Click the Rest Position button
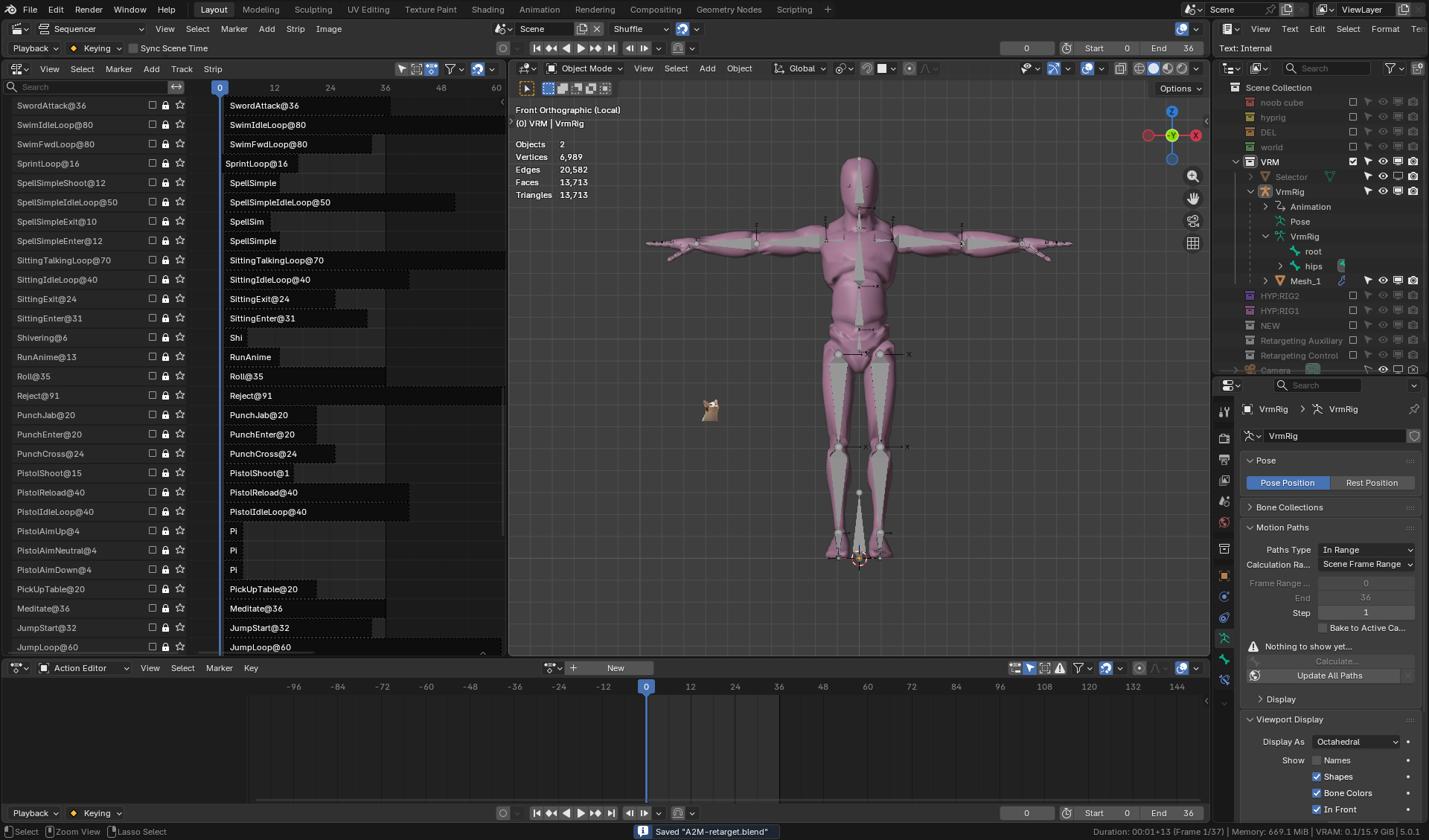Image resolution: width=1429 pixels, height=840 pixels. click(1372, 483)
